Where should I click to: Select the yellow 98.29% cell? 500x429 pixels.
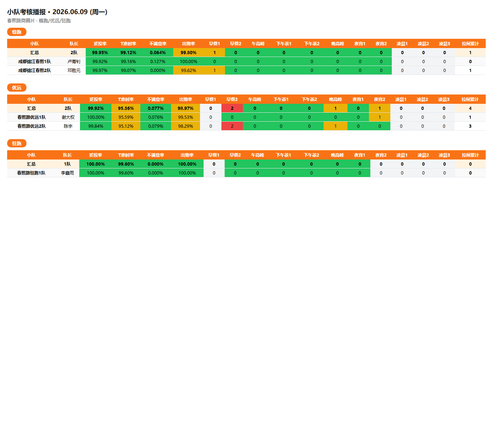(185, 126)
